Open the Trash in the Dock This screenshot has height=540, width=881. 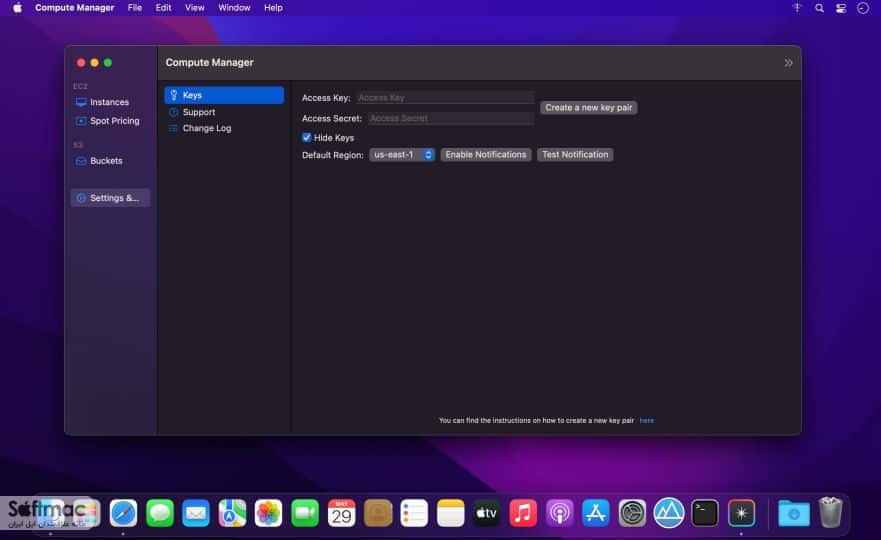pyautogui.click(x=830, y=512)
